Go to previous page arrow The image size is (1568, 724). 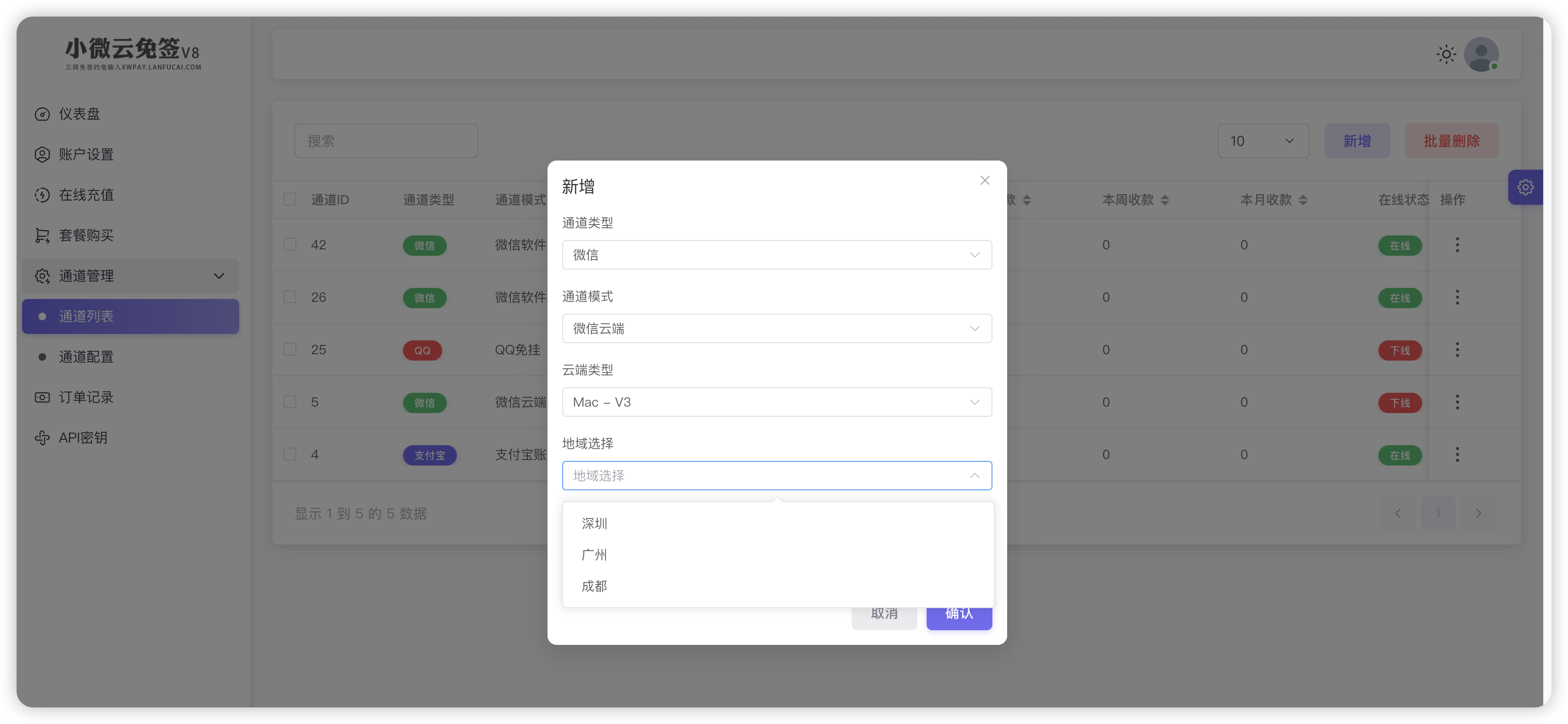(1398, 513)
